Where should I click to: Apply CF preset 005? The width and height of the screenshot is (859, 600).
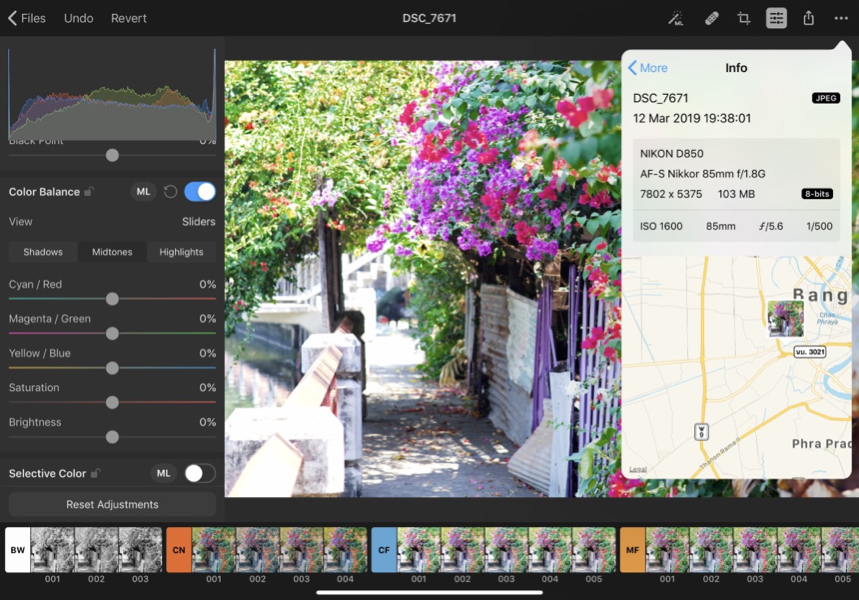pos(594,550)
